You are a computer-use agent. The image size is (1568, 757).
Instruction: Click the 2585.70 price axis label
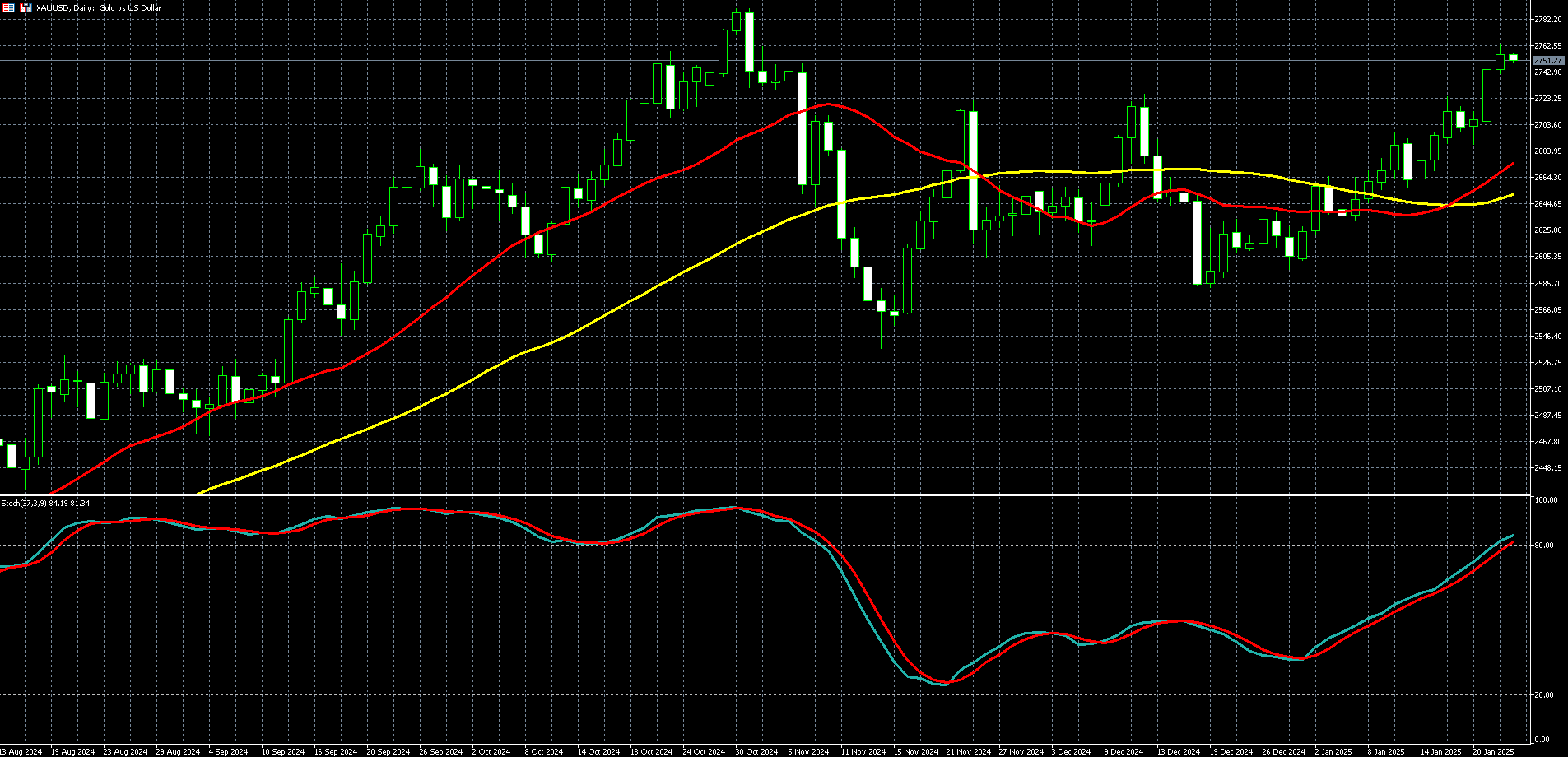coord(1548,284)
